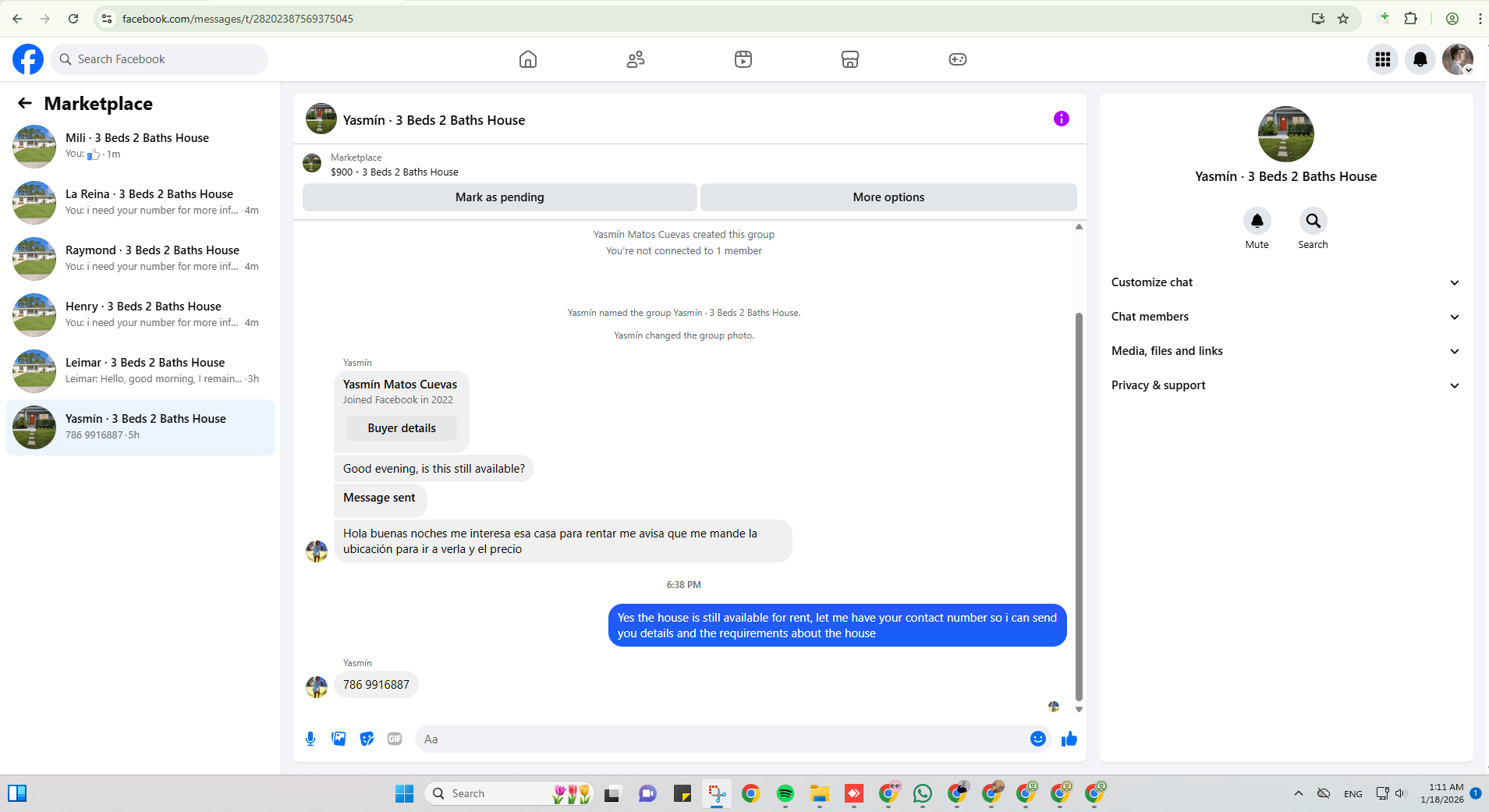The image size is (1489, 812).
Task: Open File Explorer from taskbar
Action: tap(819, 793)
